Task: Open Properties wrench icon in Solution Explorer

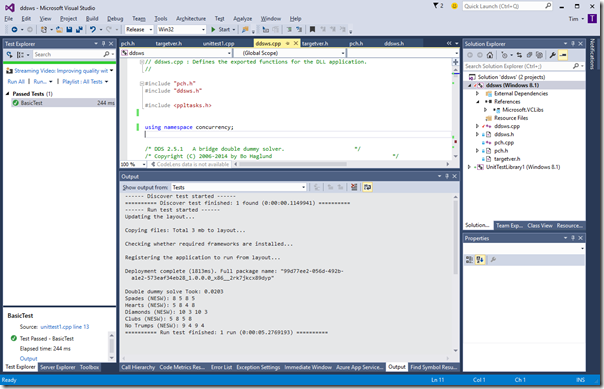Action: click(x=552, y=55)
